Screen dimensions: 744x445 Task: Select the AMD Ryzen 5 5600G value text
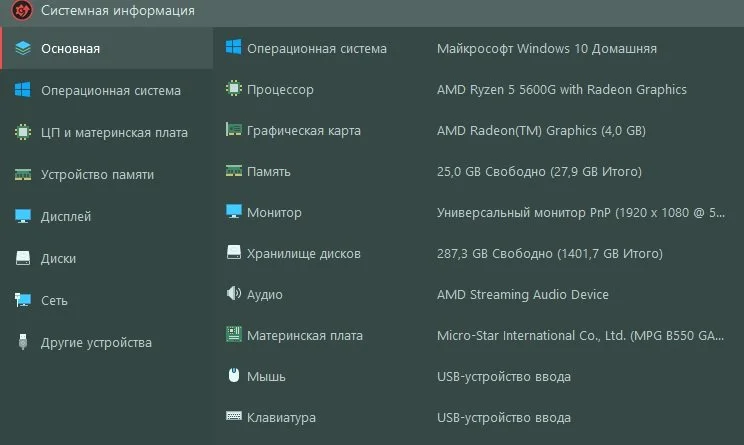(561, 89)
